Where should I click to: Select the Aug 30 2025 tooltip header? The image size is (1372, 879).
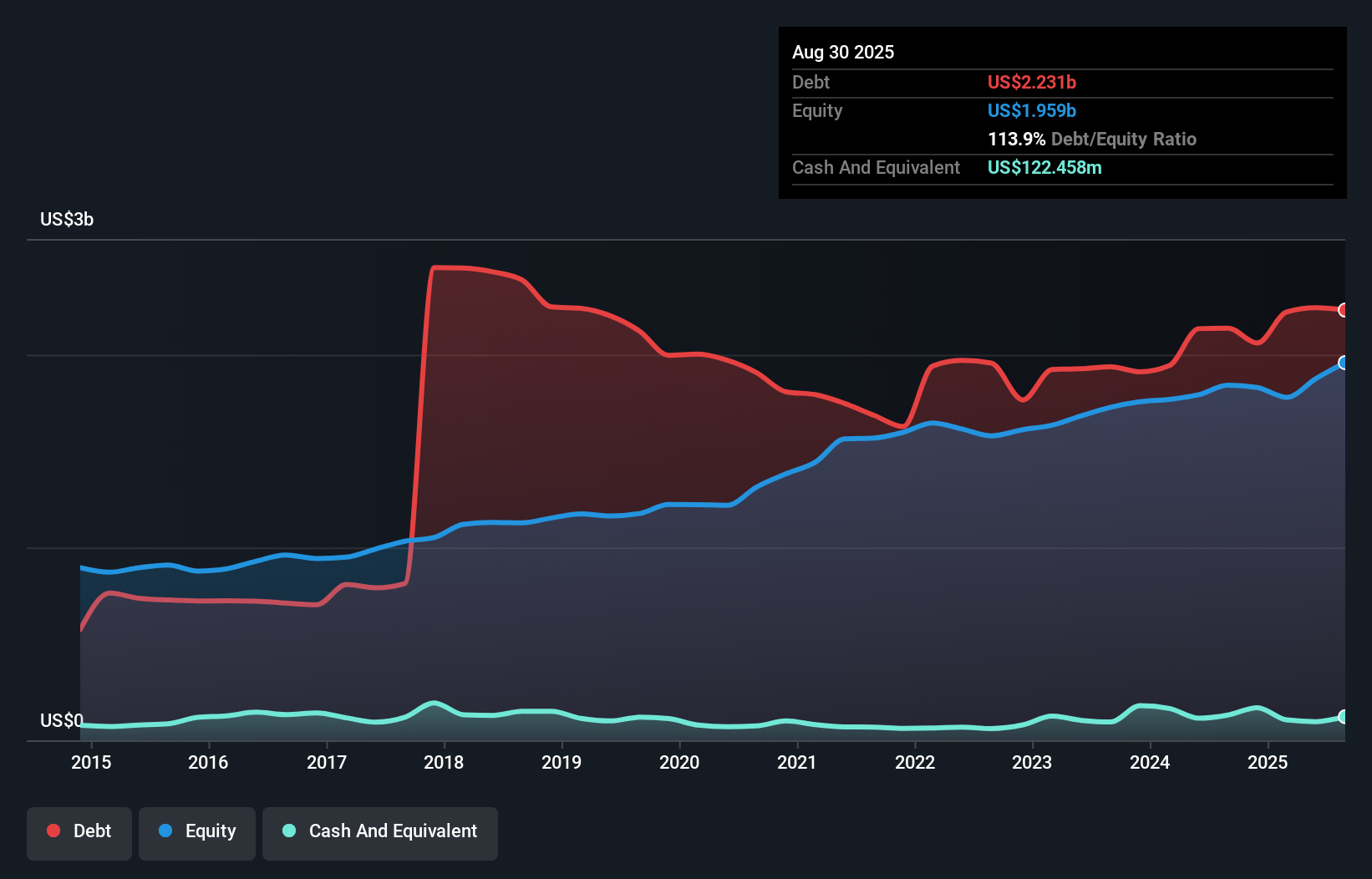[843, 52]
